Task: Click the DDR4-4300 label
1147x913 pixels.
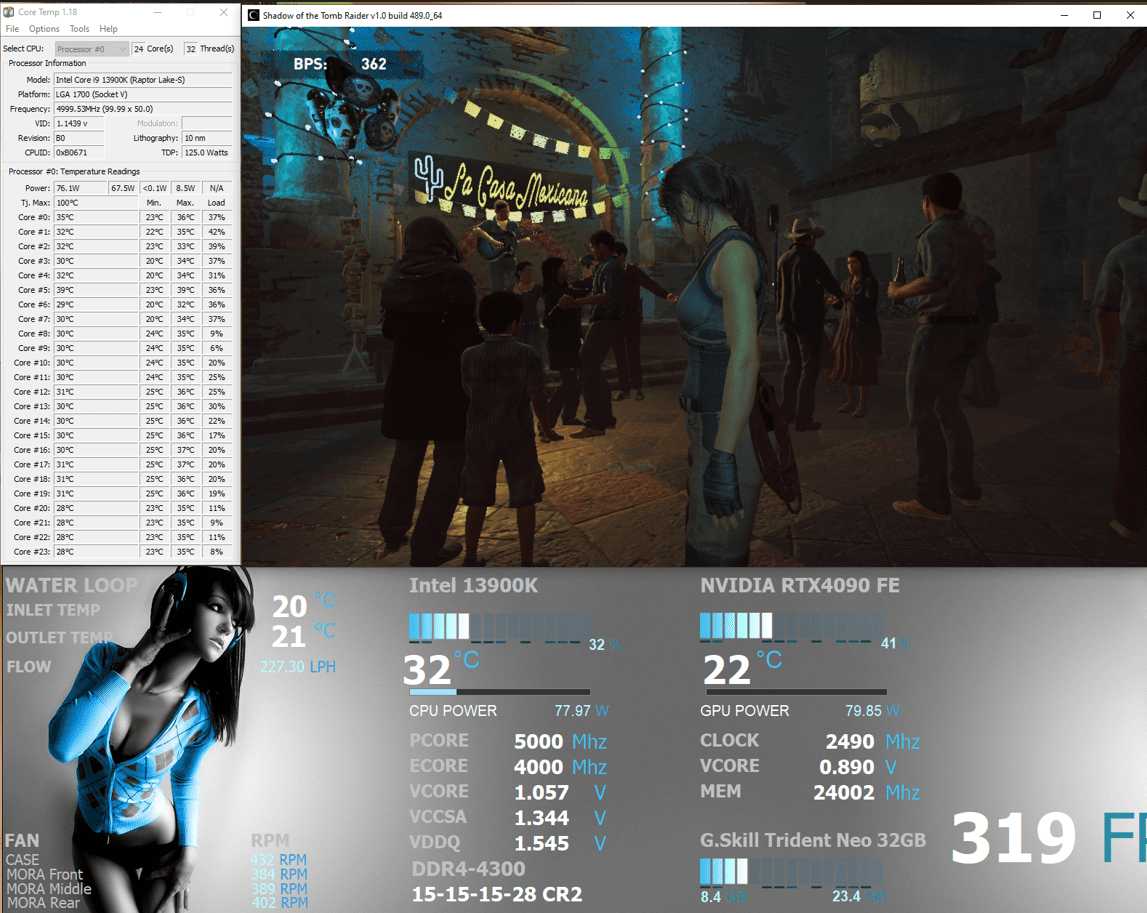Action: point(468,869)
